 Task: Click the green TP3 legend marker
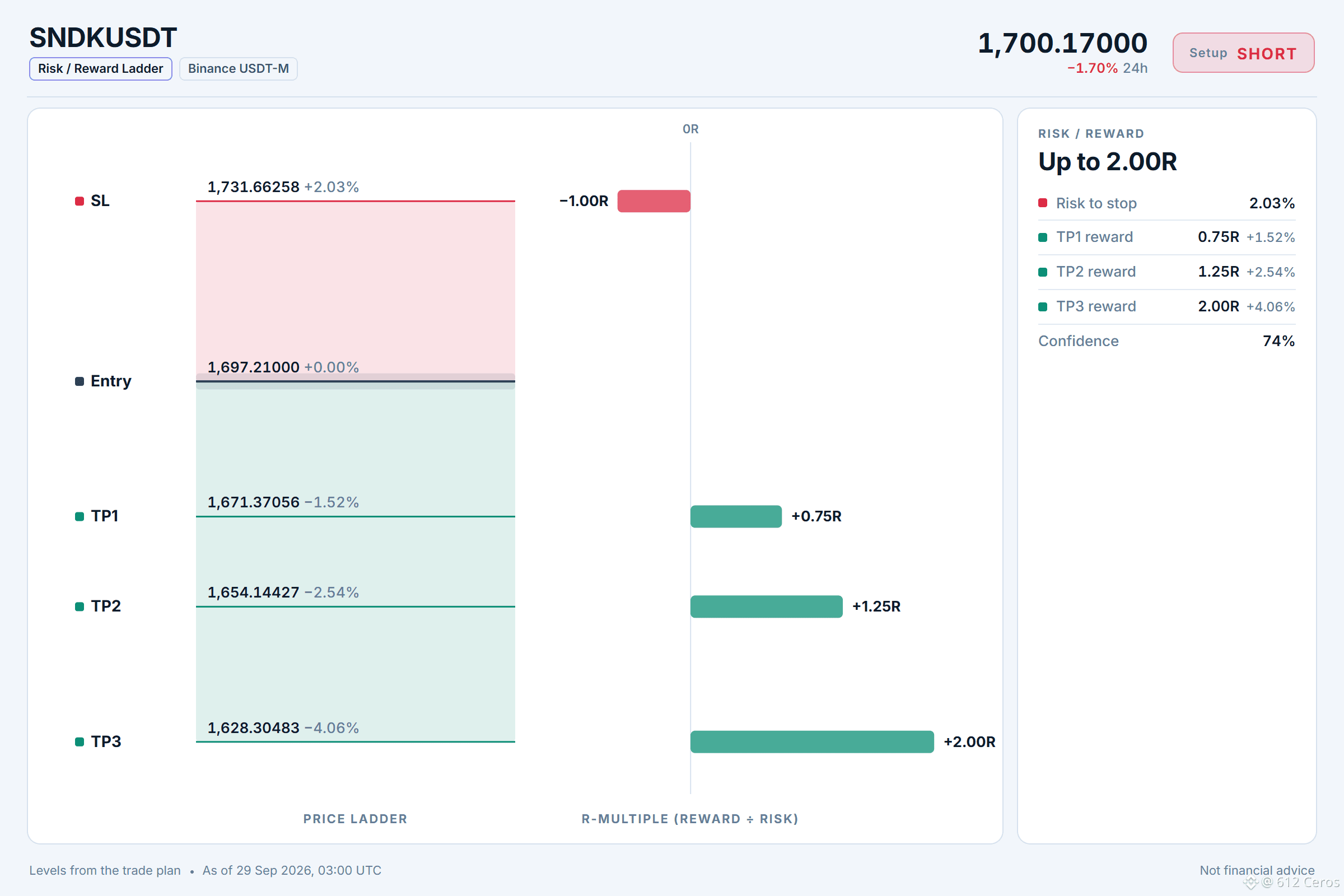coord(80,741)
